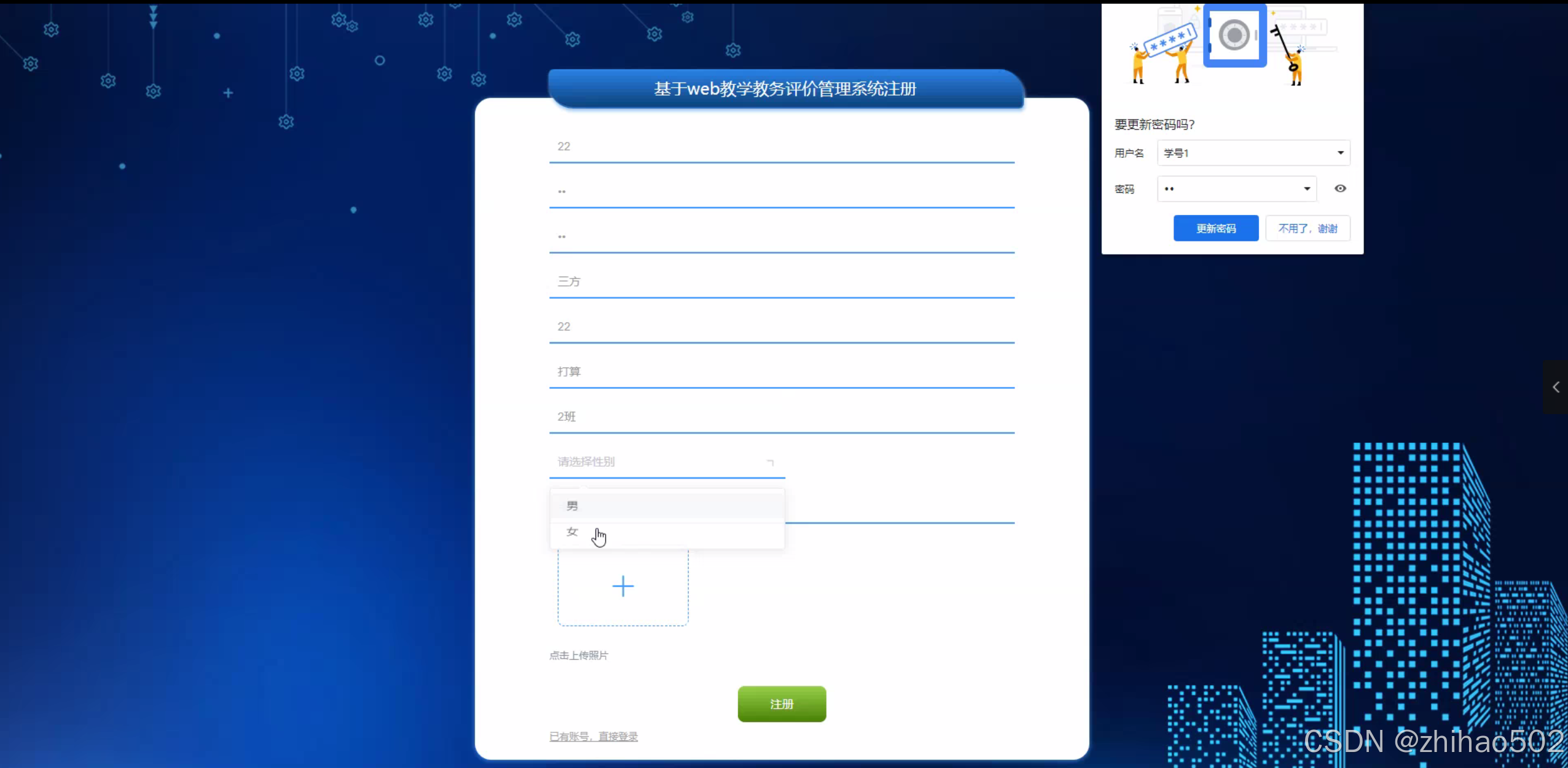Click the plus icon to upload photo

pos(622,586)
